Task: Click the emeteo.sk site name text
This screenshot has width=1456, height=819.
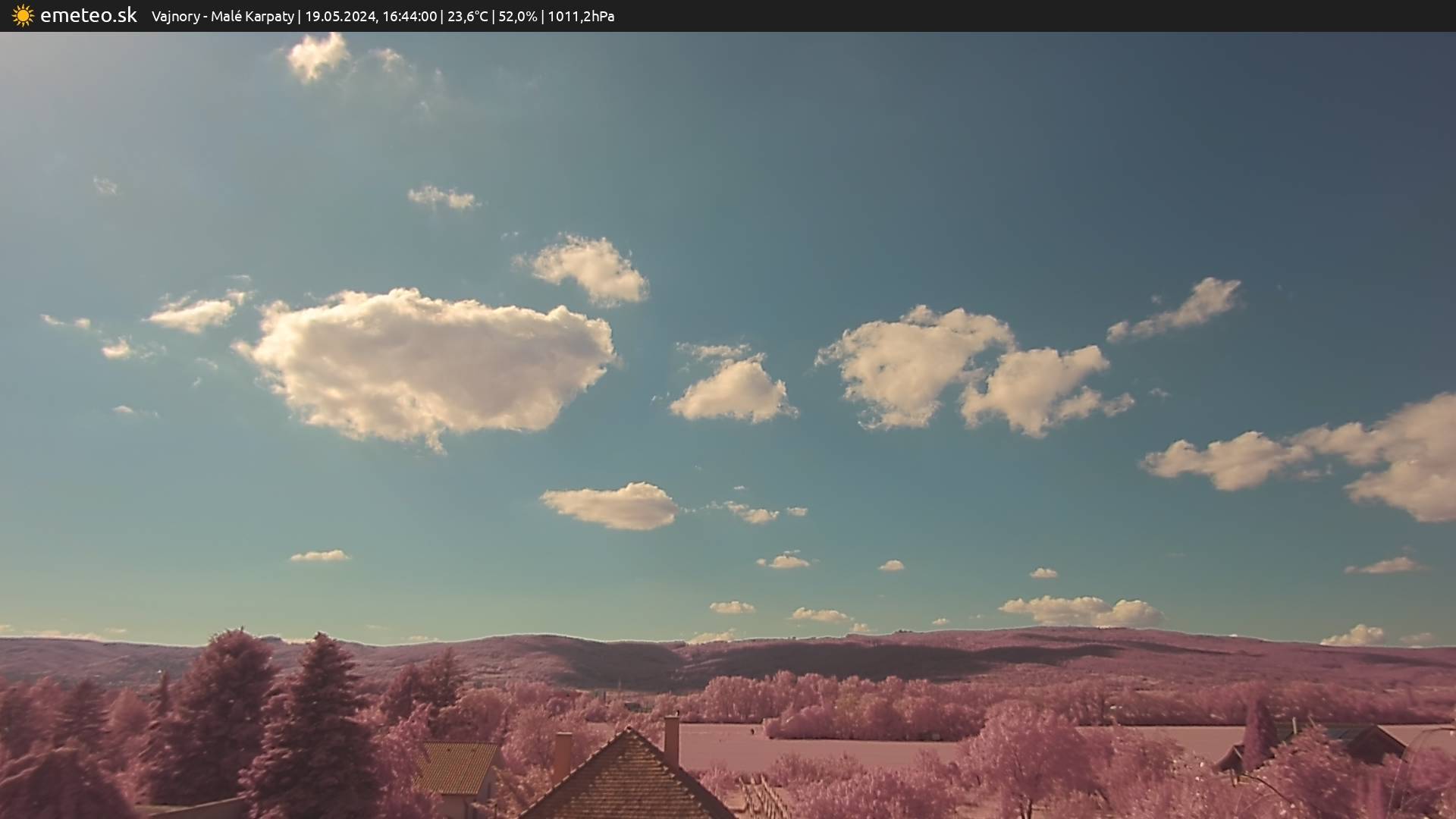Action: tap(88, 16)
